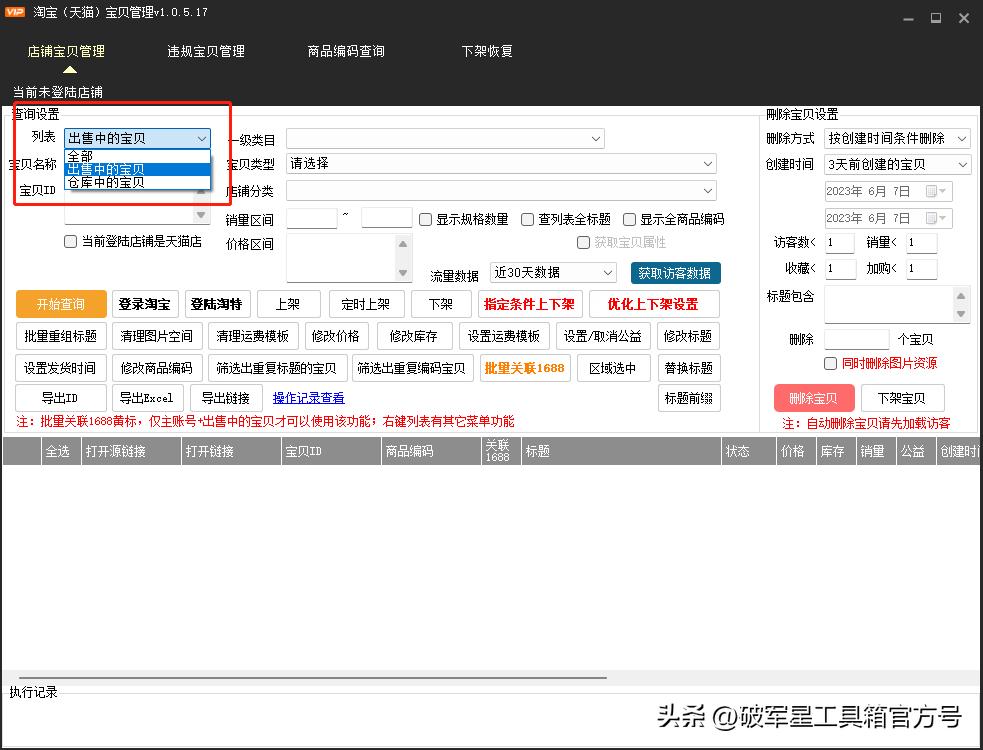Click the 开始查询 query button
983x750 pixels.
(x=60, y=303)
